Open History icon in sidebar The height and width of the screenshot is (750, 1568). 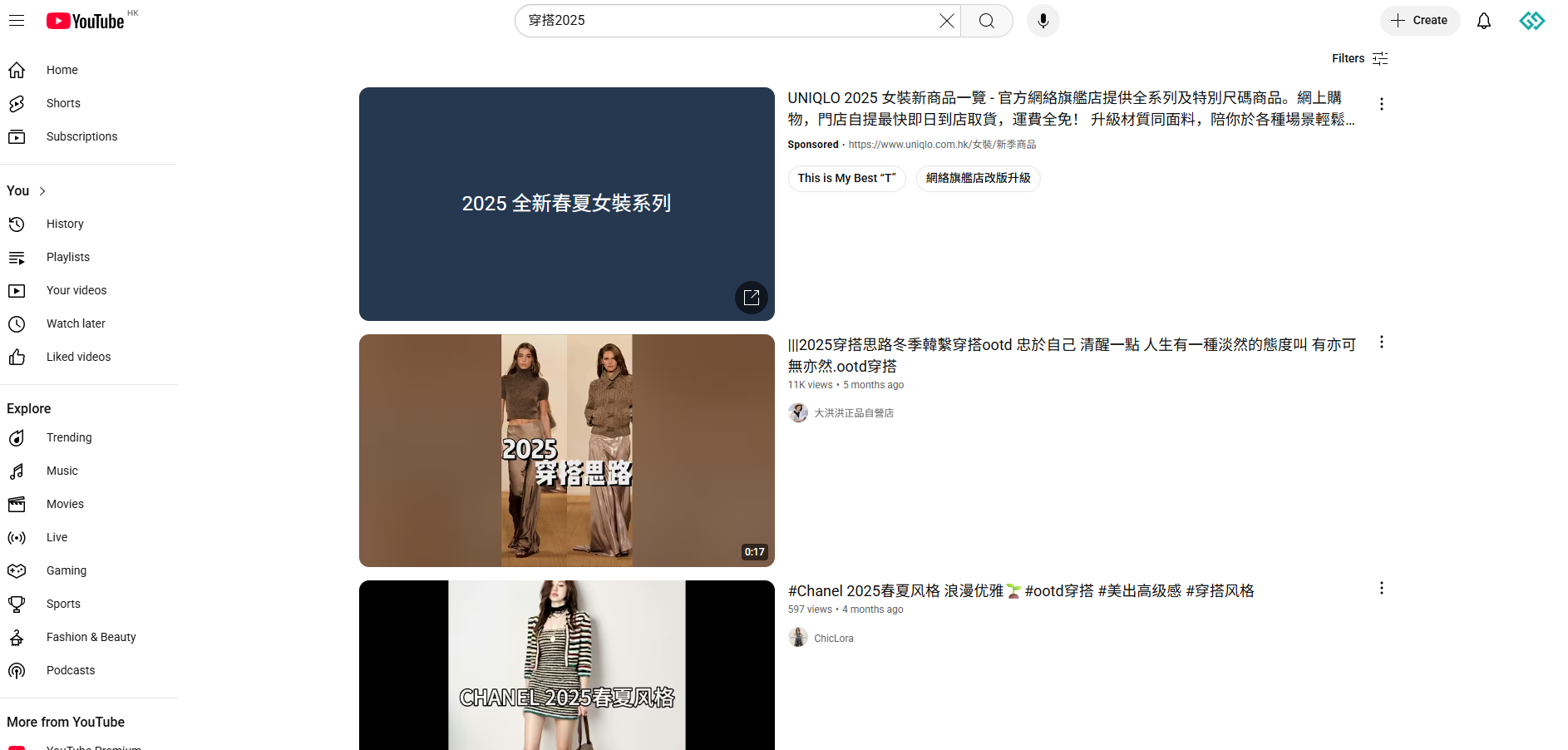coord(17,224)
